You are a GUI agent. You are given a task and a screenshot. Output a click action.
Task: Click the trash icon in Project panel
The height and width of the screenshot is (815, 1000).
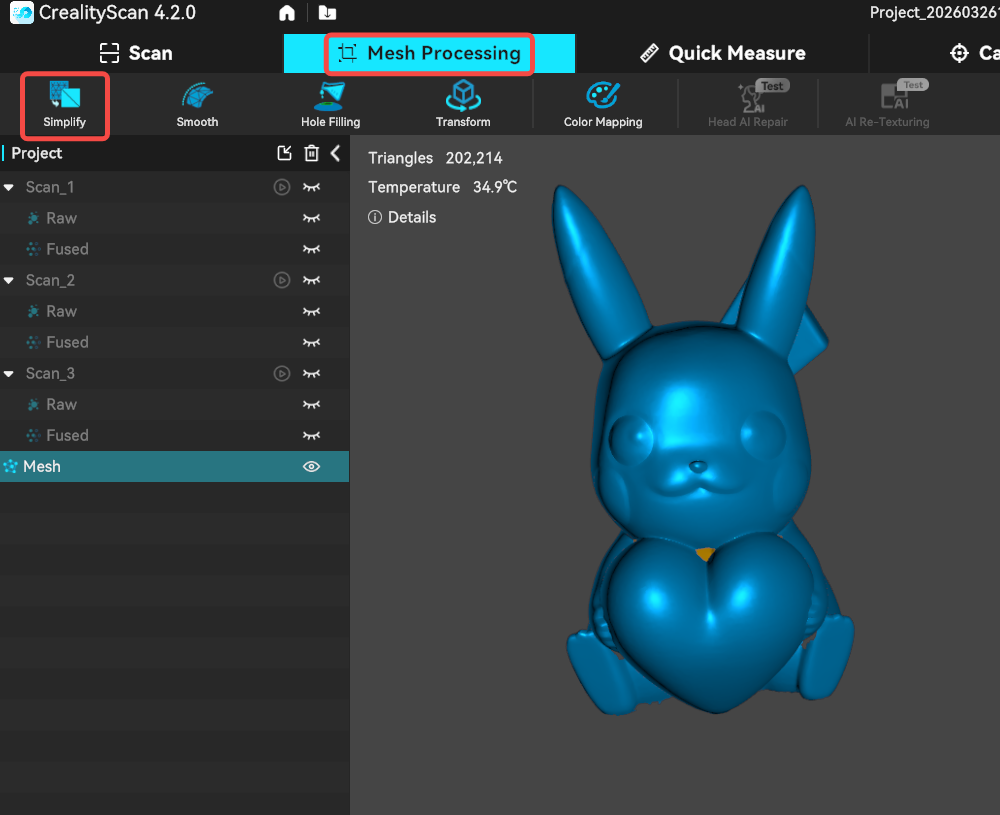click(312, 153)
